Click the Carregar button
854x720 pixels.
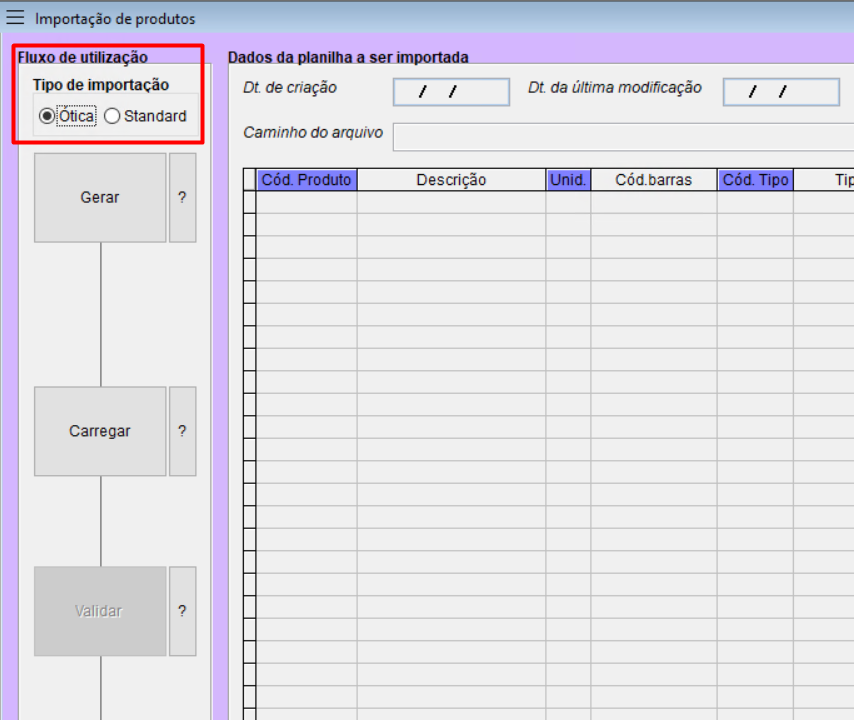click(x=100, y=431)
